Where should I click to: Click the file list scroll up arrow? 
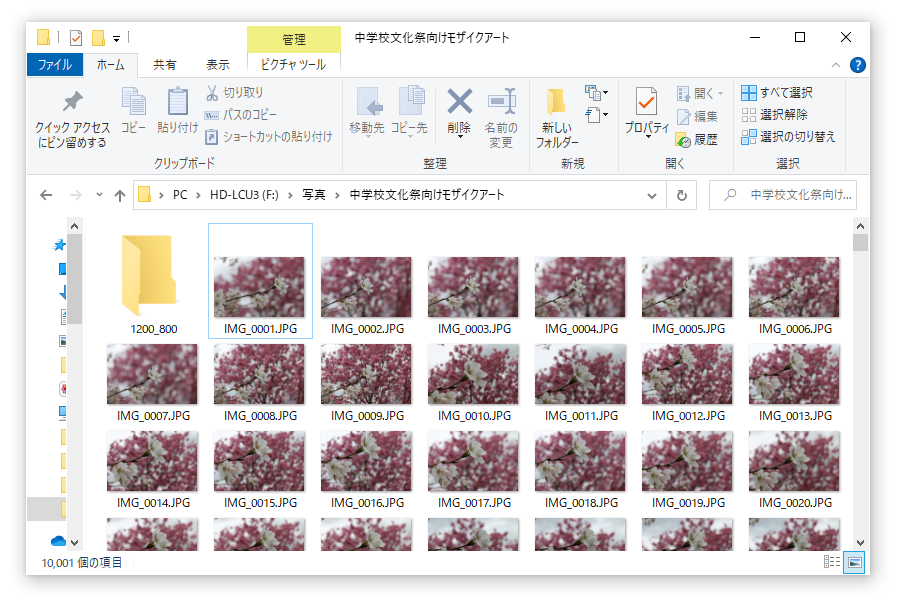[x=860, y=226]
